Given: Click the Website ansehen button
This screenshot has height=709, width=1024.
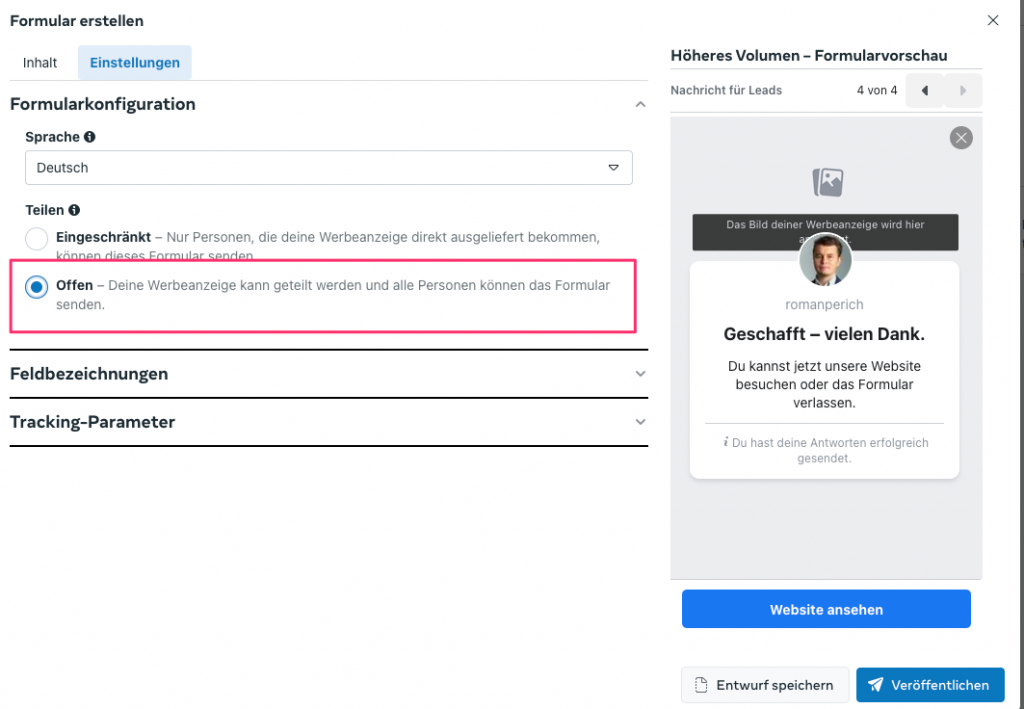Looking at the screenshot, I should click(826, 609).
